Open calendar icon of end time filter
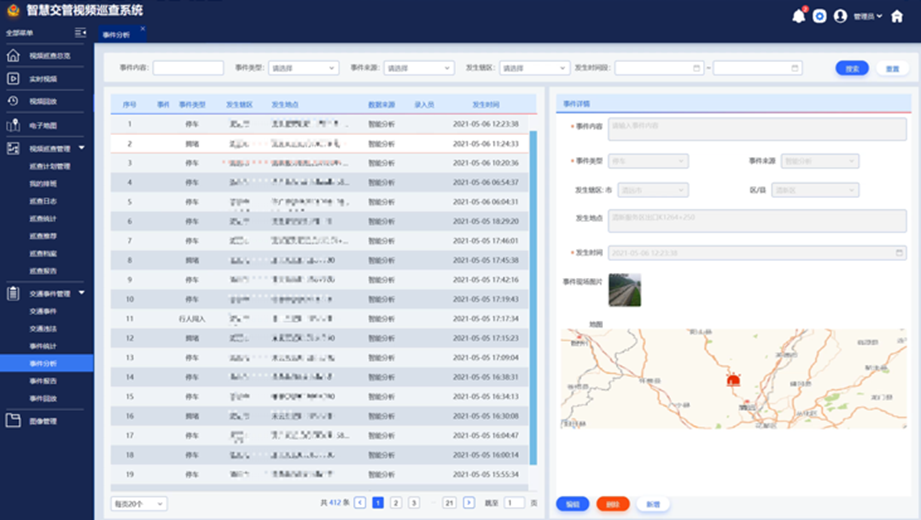The image size is (921, 520). [x=795, y=68]
